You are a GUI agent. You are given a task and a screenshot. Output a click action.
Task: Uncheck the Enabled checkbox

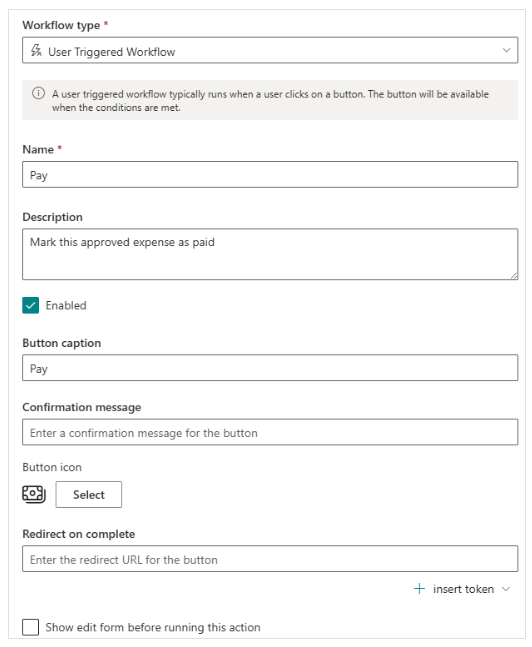point(31,305)
